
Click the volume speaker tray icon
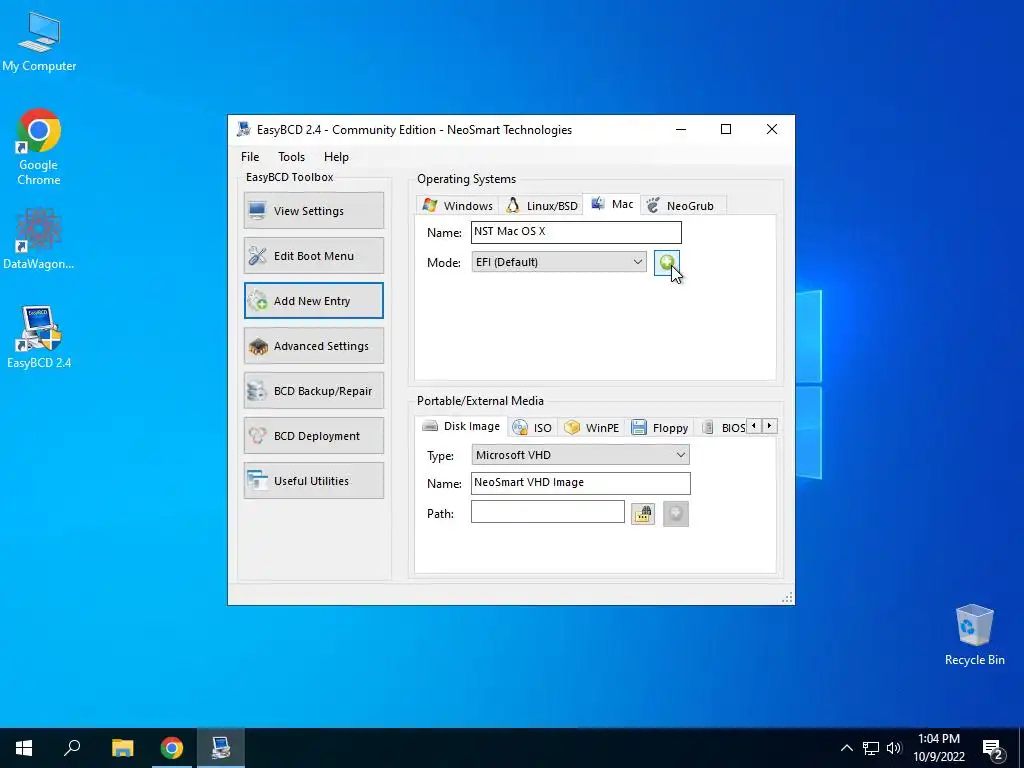tap(894, 748)
